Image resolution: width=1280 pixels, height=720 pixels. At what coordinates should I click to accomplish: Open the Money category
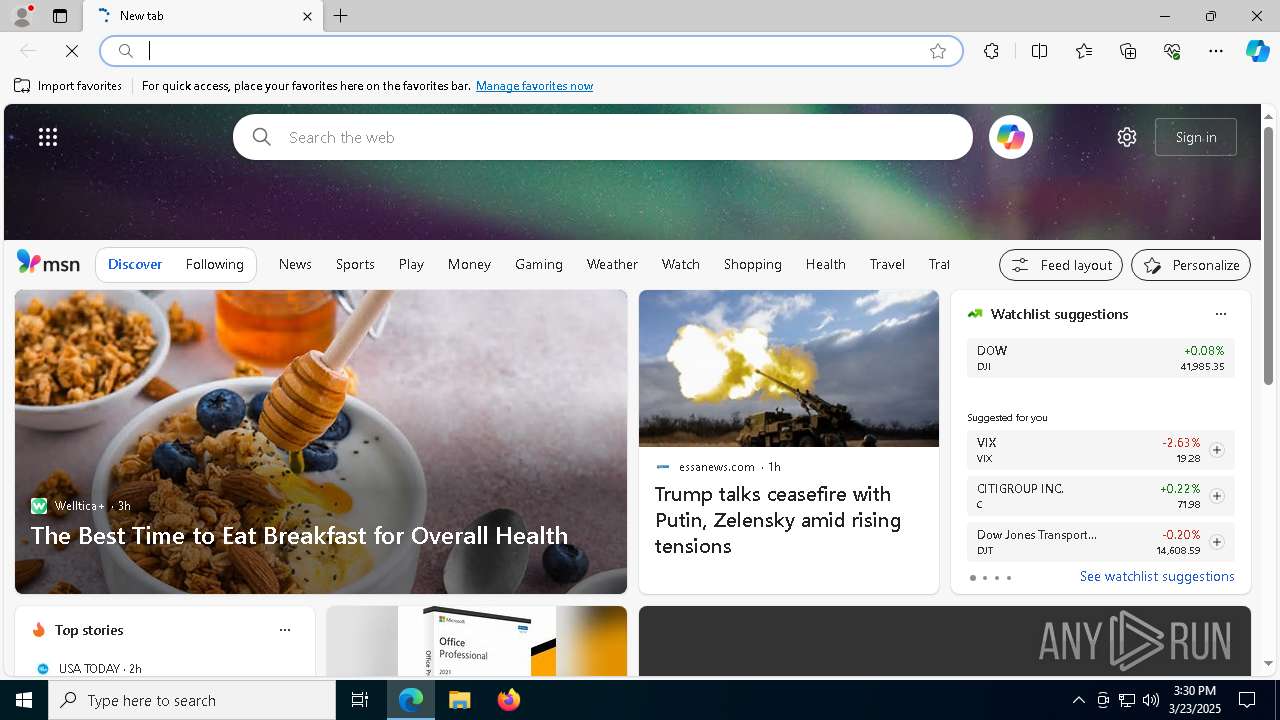click(469, 264)
